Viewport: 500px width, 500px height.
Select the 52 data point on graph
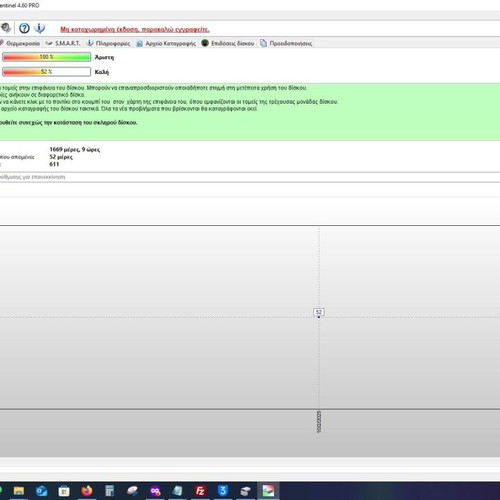point(319,317)
